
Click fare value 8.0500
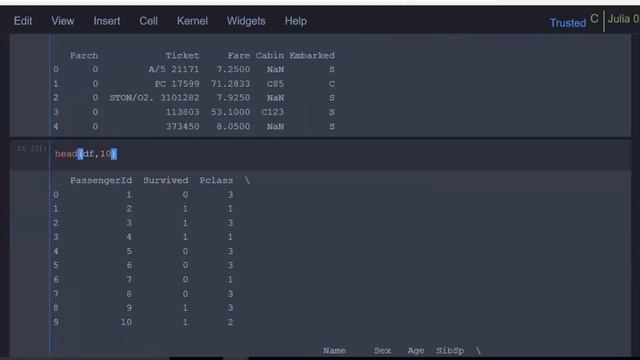(x=233, y=127)
